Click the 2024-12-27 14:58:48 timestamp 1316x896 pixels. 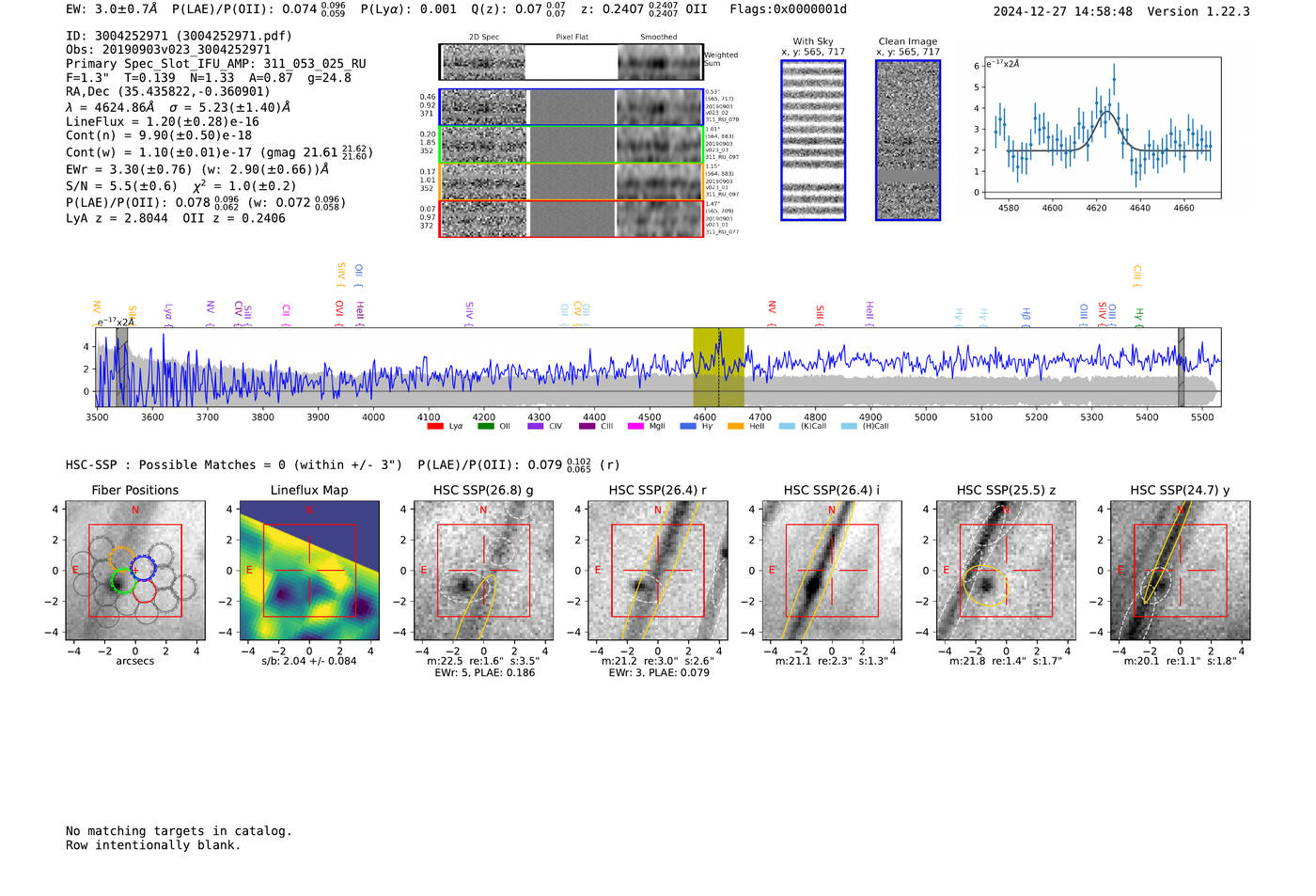1062,11
